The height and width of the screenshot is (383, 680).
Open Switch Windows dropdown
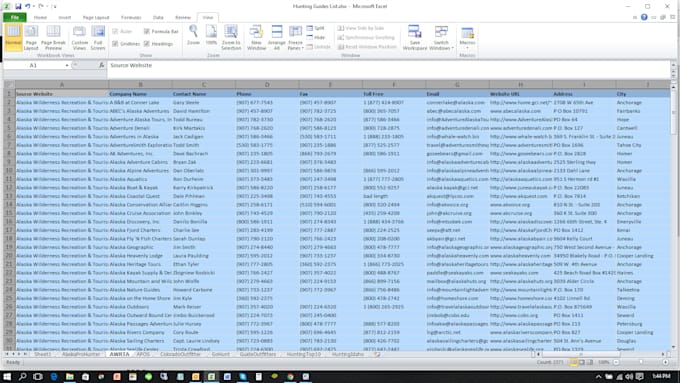(x=441, y=38)
